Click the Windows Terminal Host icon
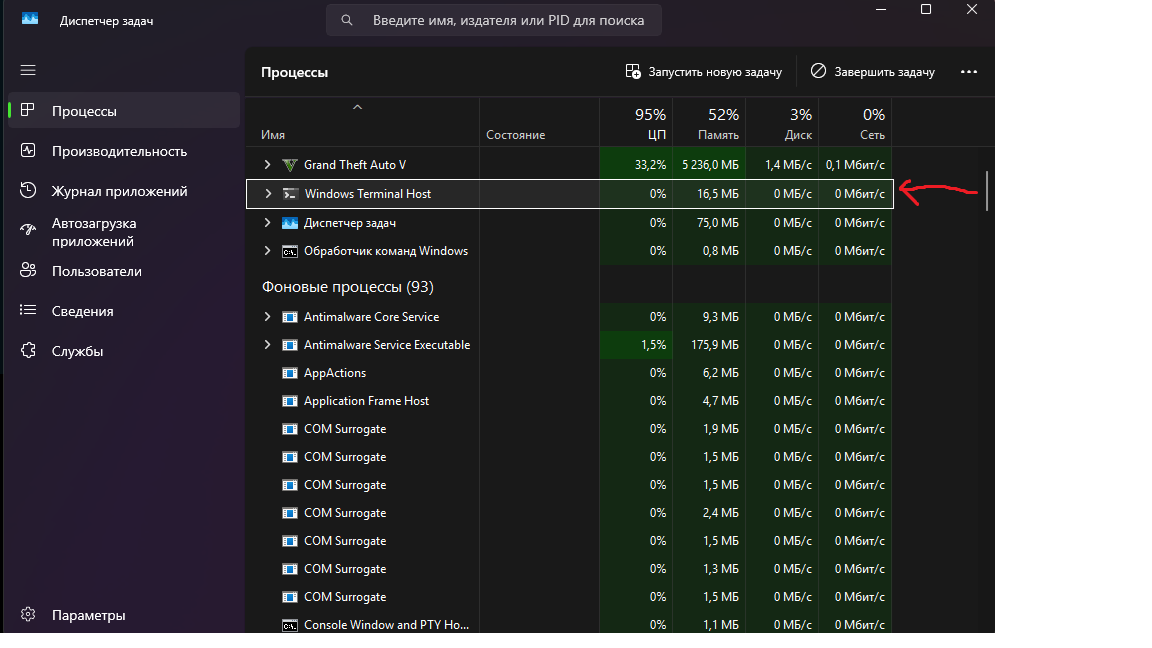This screenshot has height=648, width=1152. (x=290, y=194)
